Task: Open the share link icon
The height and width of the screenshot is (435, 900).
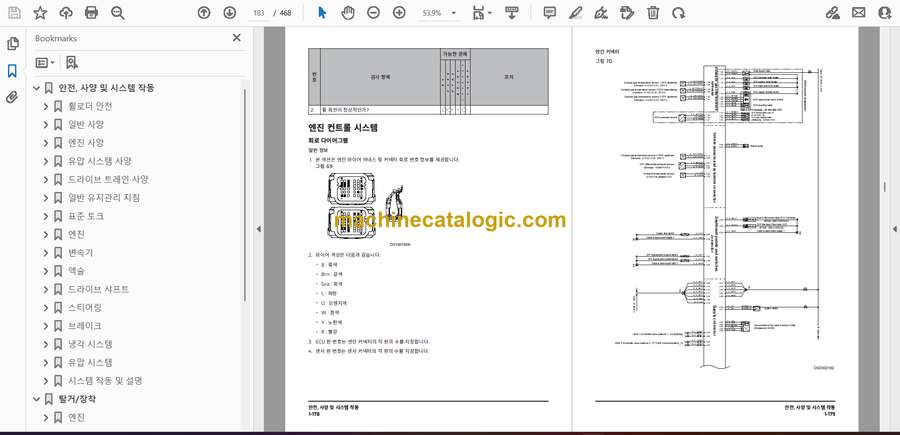Action: tap(833, 13)
